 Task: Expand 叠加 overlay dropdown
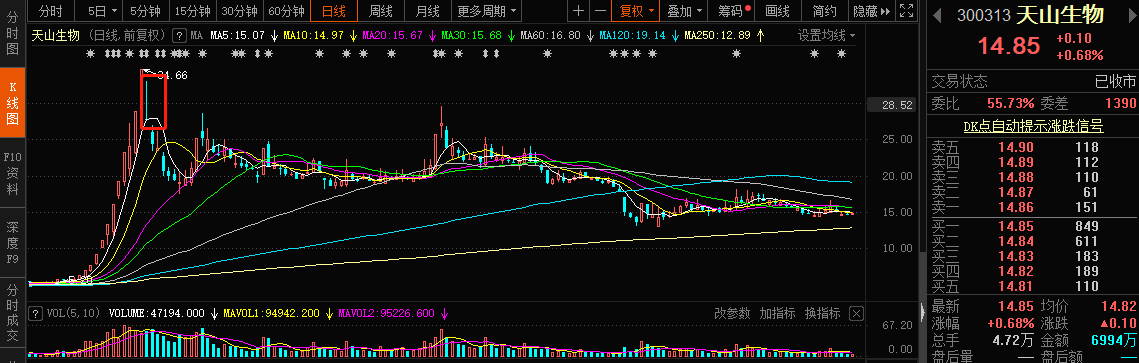tap(685, 11)
